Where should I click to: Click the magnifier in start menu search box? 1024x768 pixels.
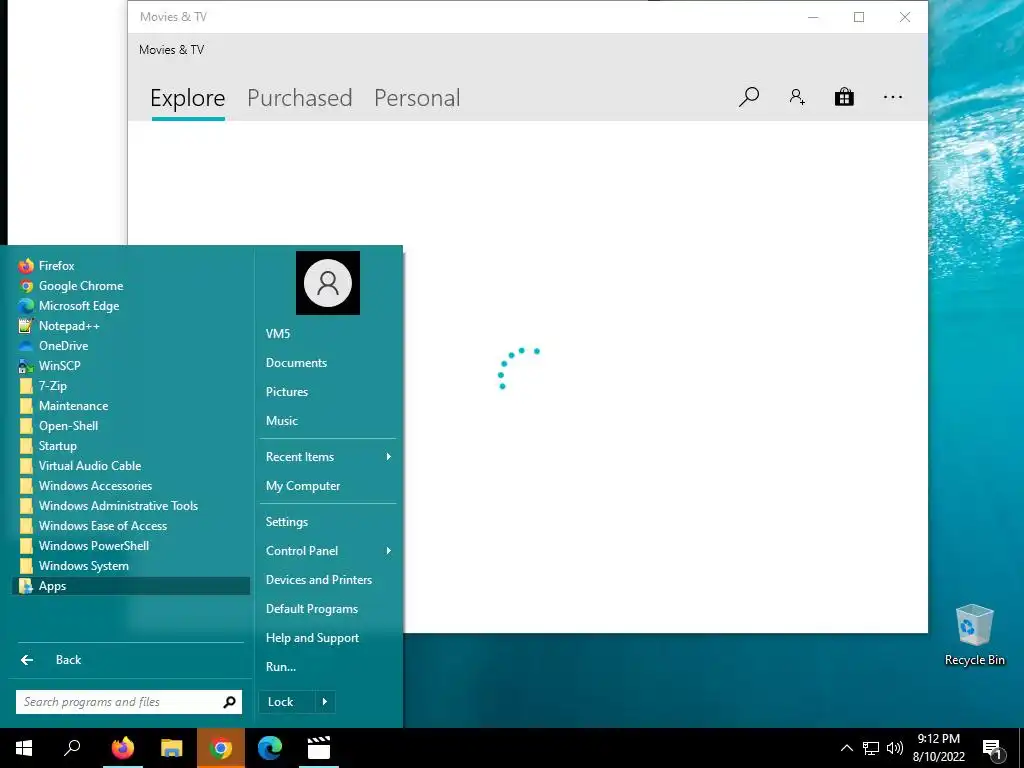point(229,702)
